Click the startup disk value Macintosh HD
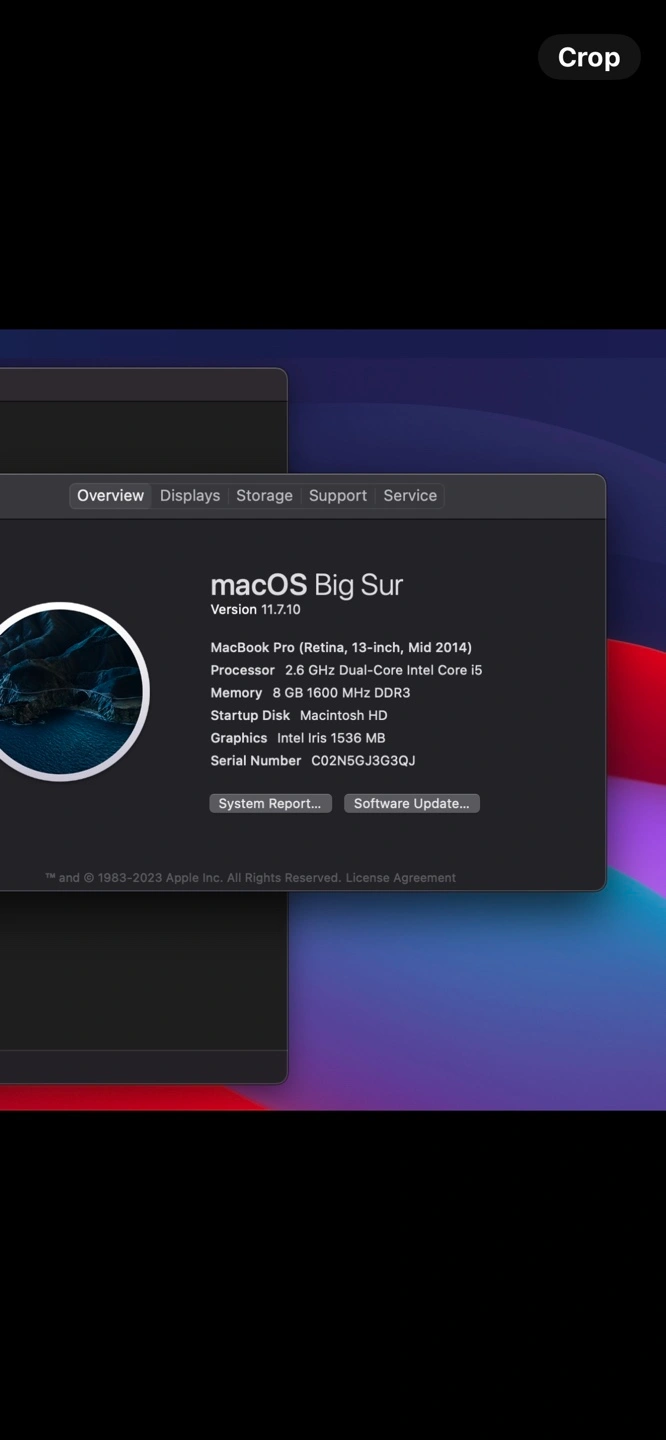The height and width of the screenshot is (1440, 666). click(x=343, y=715)
